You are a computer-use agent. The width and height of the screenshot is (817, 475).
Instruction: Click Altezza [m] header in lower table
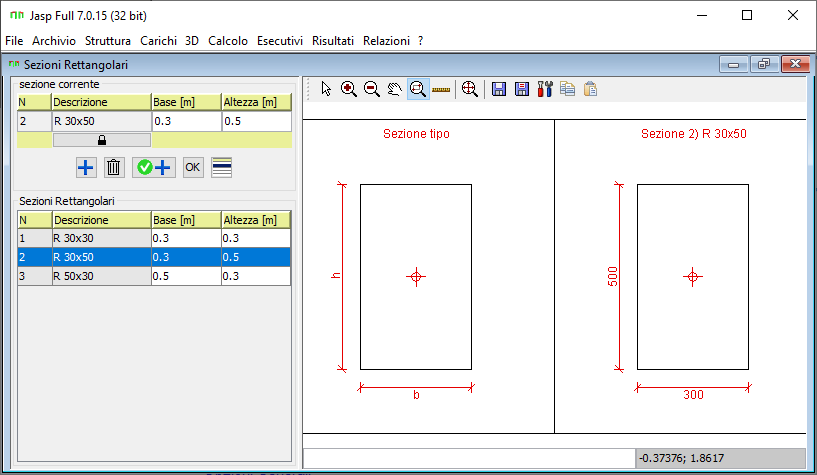point(256,220)
